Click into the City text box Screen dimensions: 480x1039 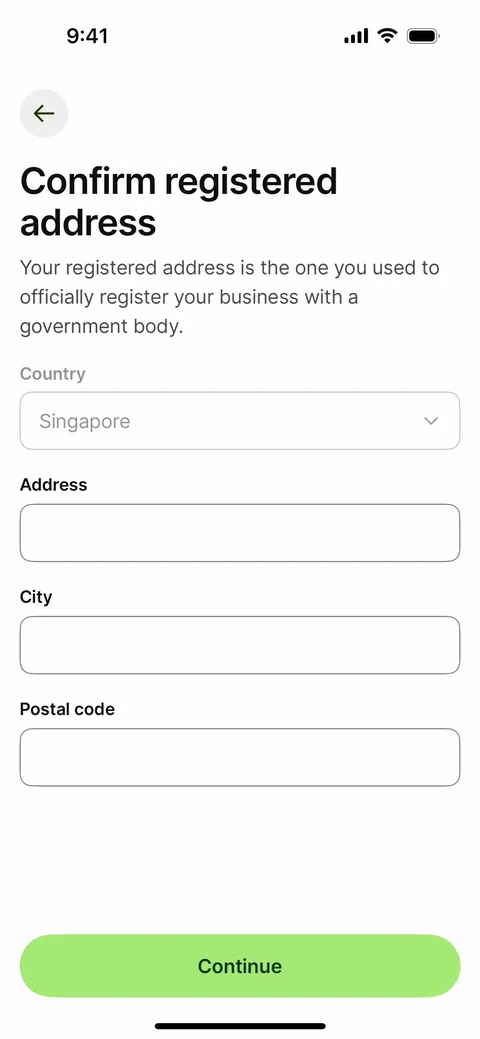pos(240,645)
